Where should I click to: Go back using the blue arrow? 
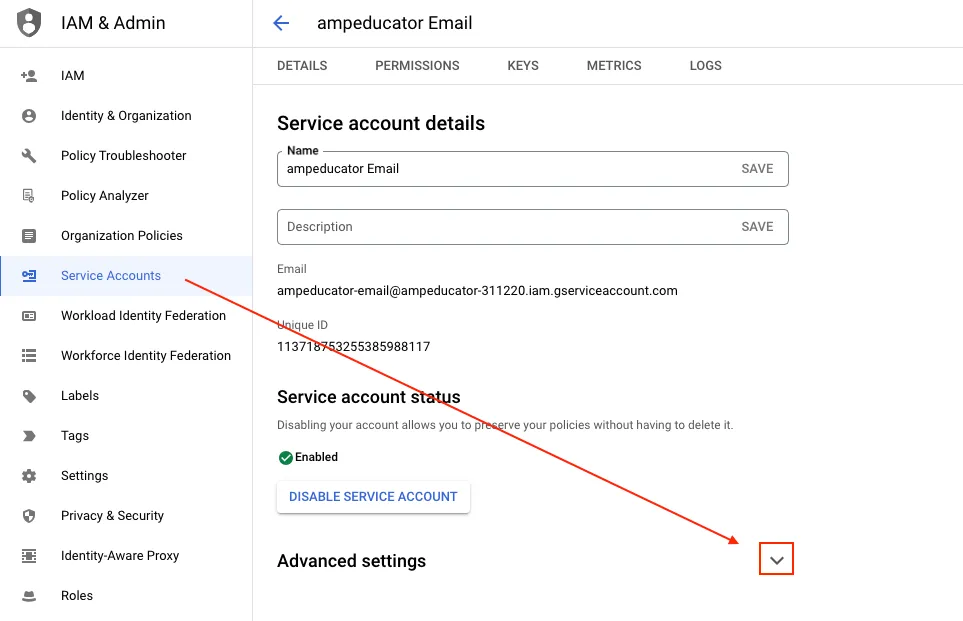point(281,23)
